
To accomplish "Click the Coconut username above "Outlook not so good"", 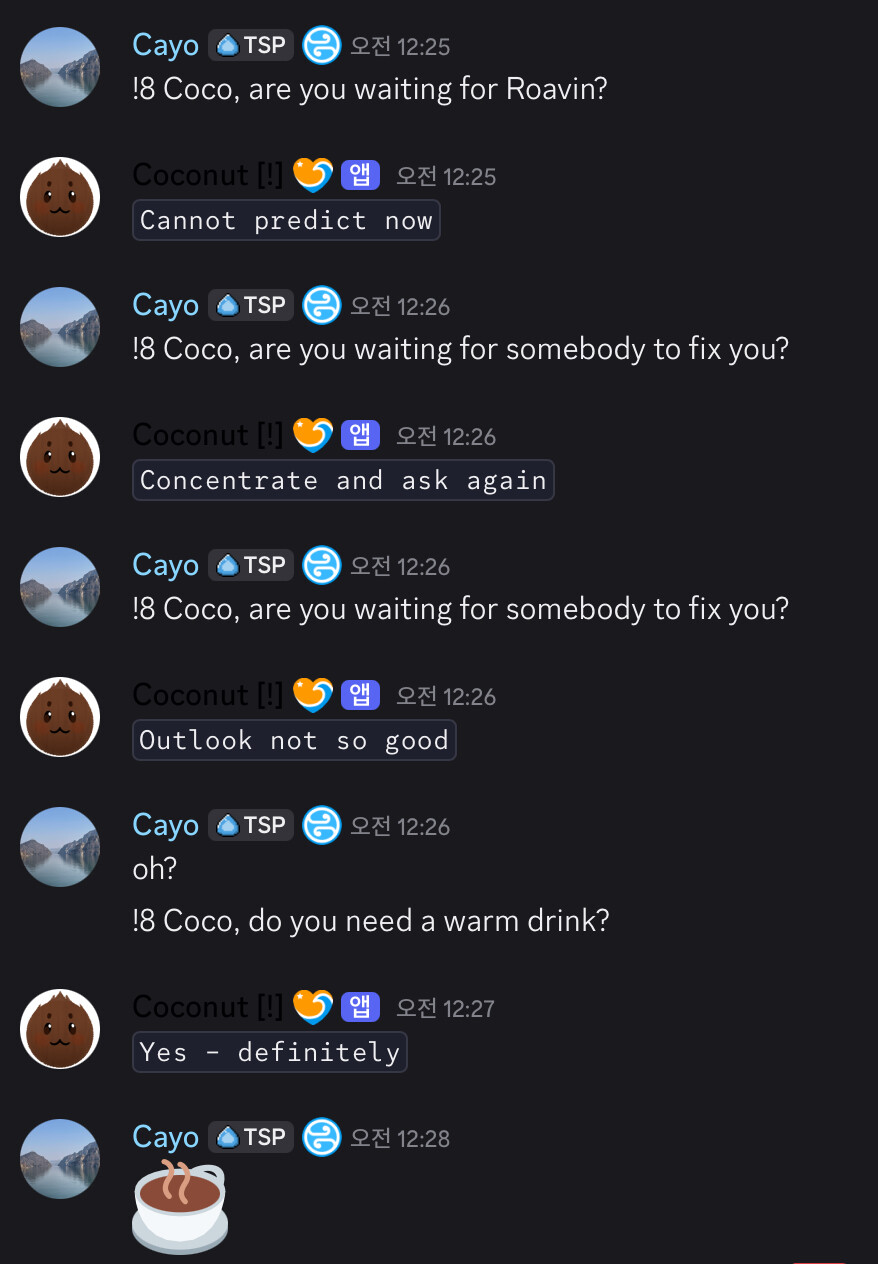I will [x=207, y=695].
